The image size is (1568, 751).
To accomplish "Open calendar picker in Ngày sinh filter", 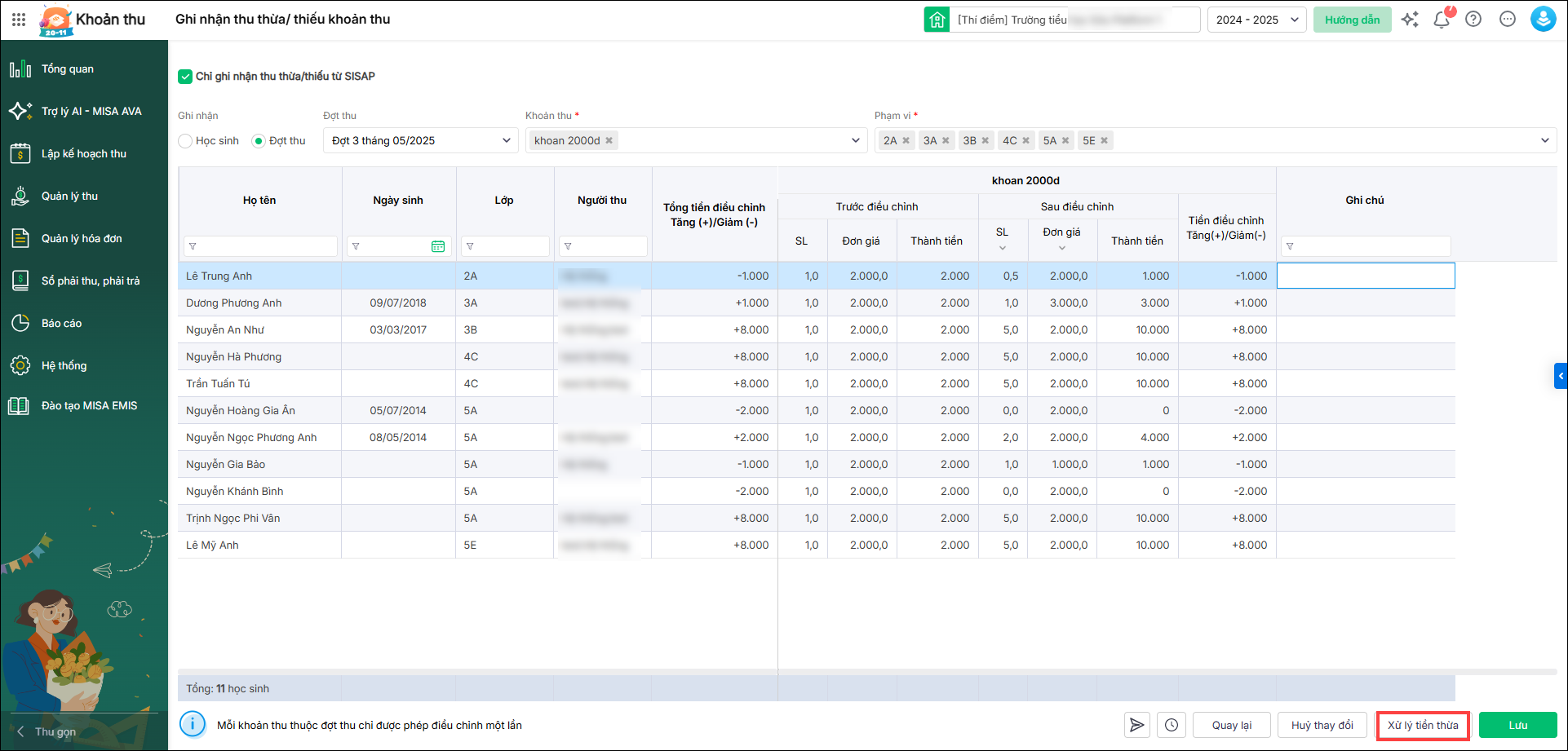I will click(x=438, y=246).
